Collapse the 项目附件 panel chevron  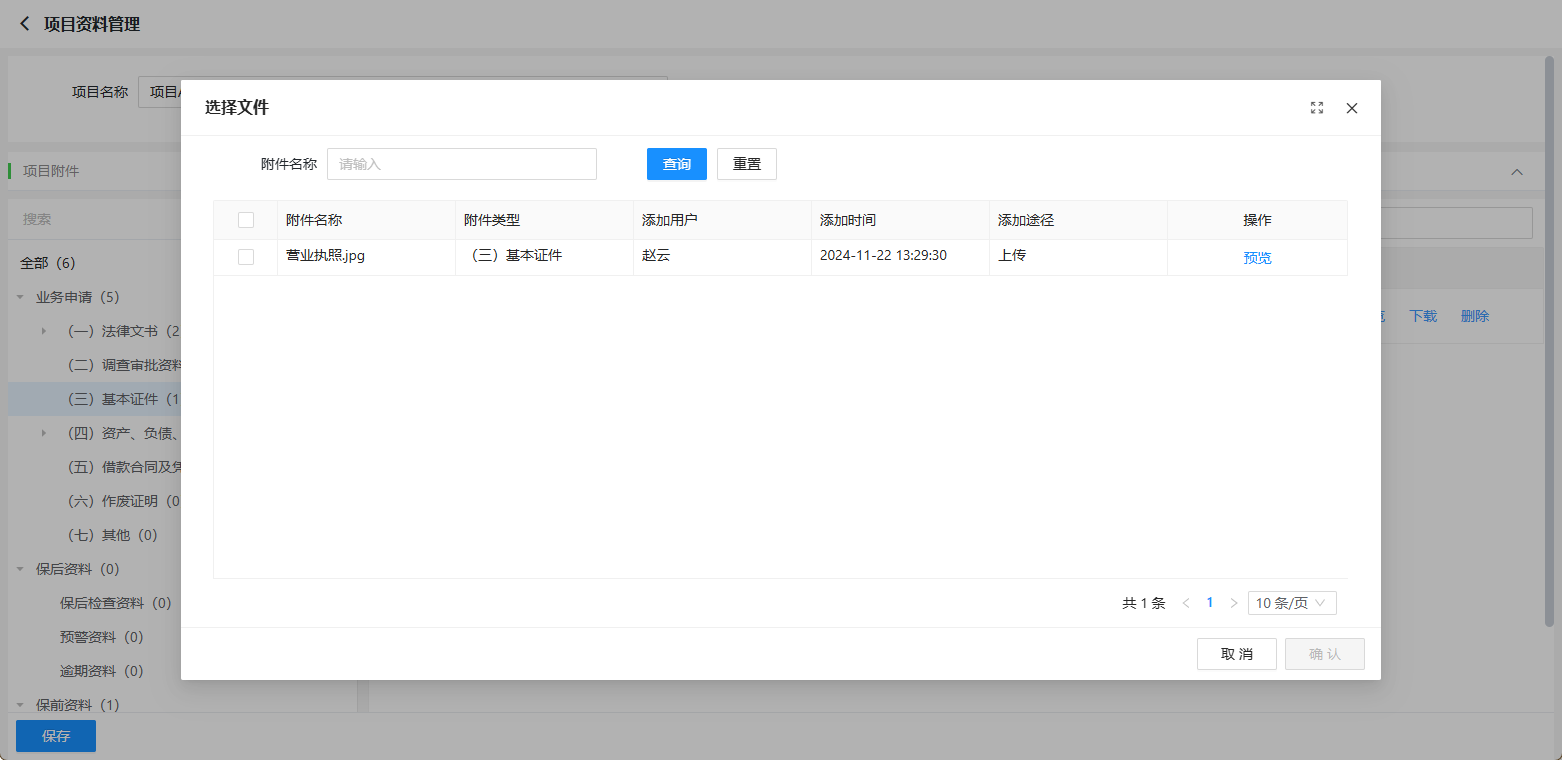point(1517,172)
